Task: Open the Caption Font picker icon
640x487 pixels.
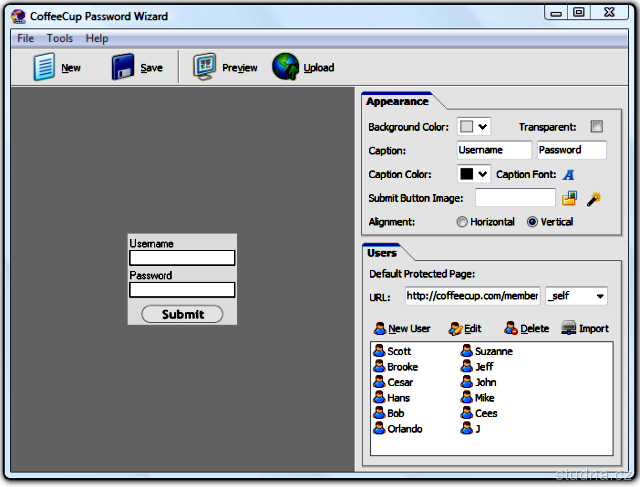Action: pos(568,174)
